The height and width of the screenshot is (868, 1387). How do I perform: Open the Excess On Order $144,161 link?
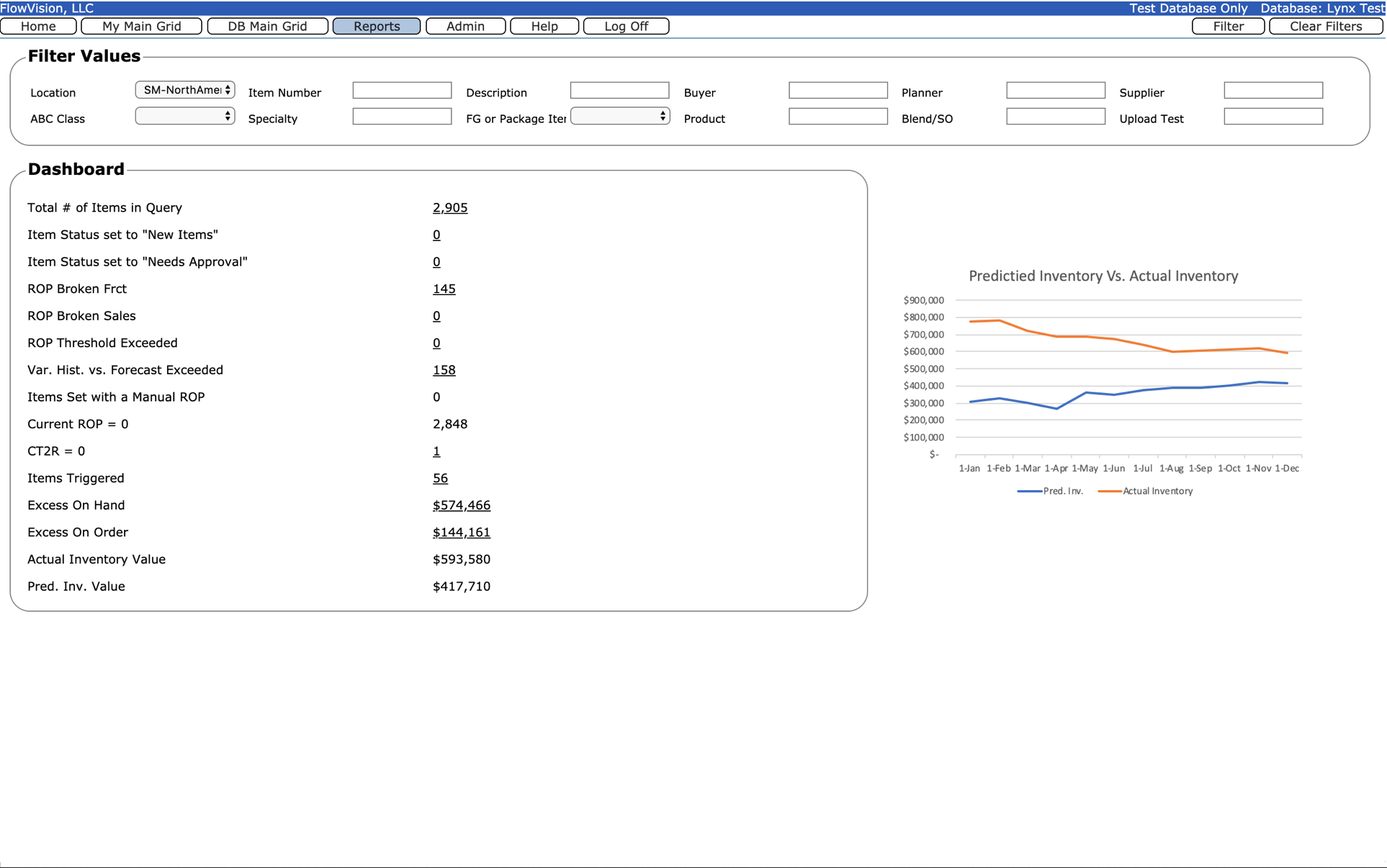point(461,532)
